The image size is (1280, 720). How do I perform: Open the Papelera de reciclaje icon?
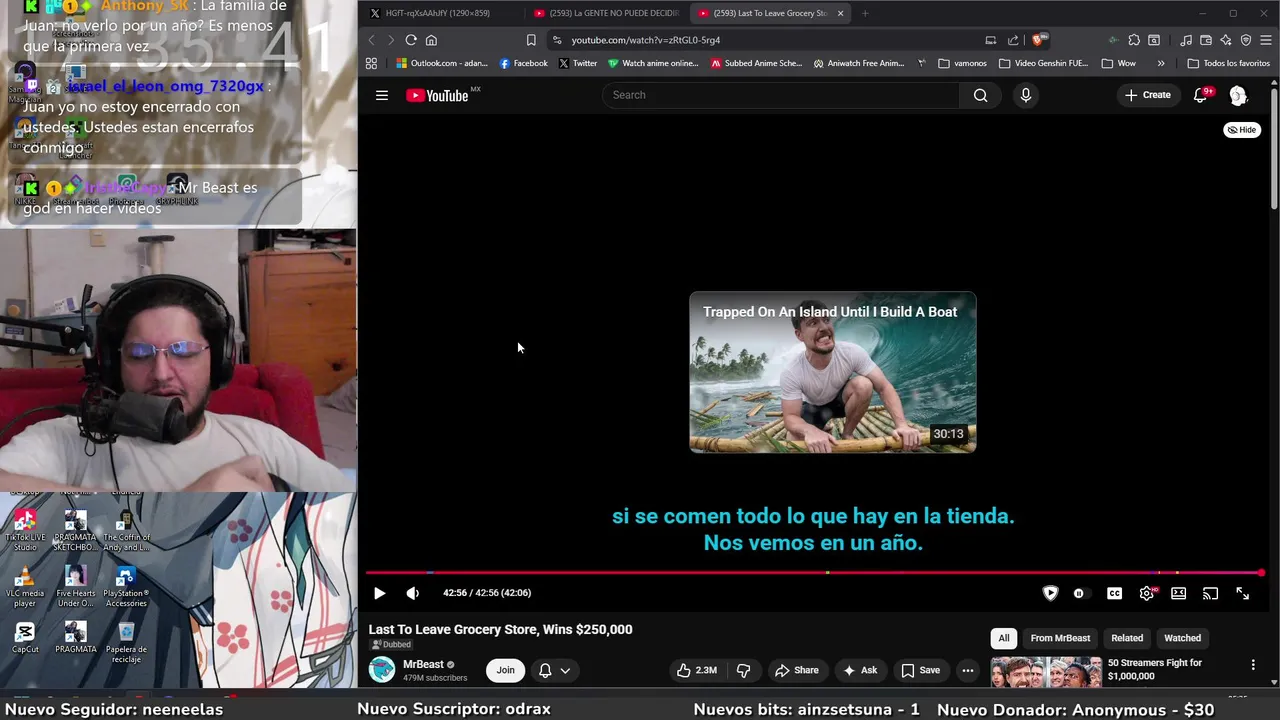click(126, 642)
